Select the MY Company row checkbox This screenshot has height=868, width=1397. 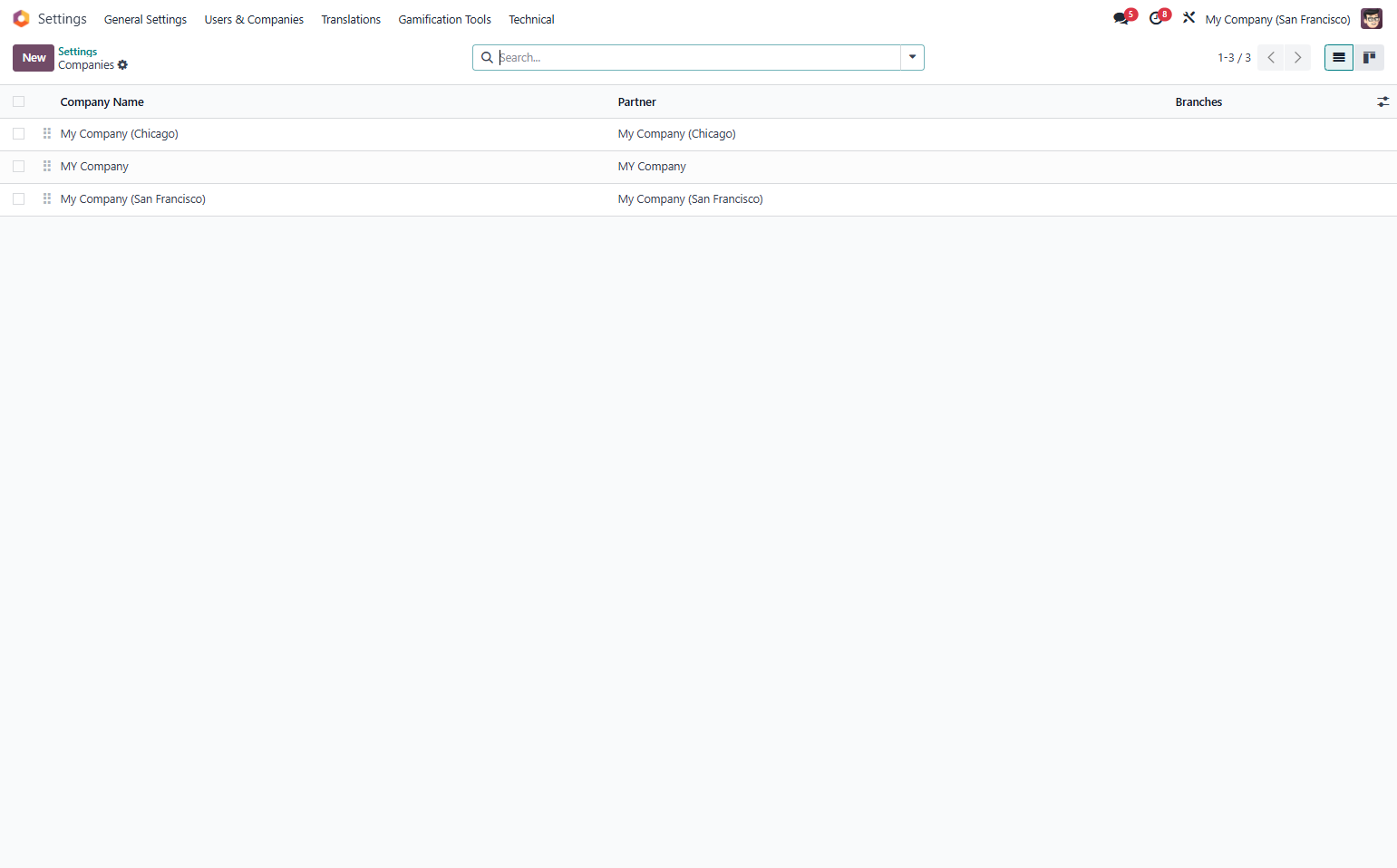tap(18, 167)
